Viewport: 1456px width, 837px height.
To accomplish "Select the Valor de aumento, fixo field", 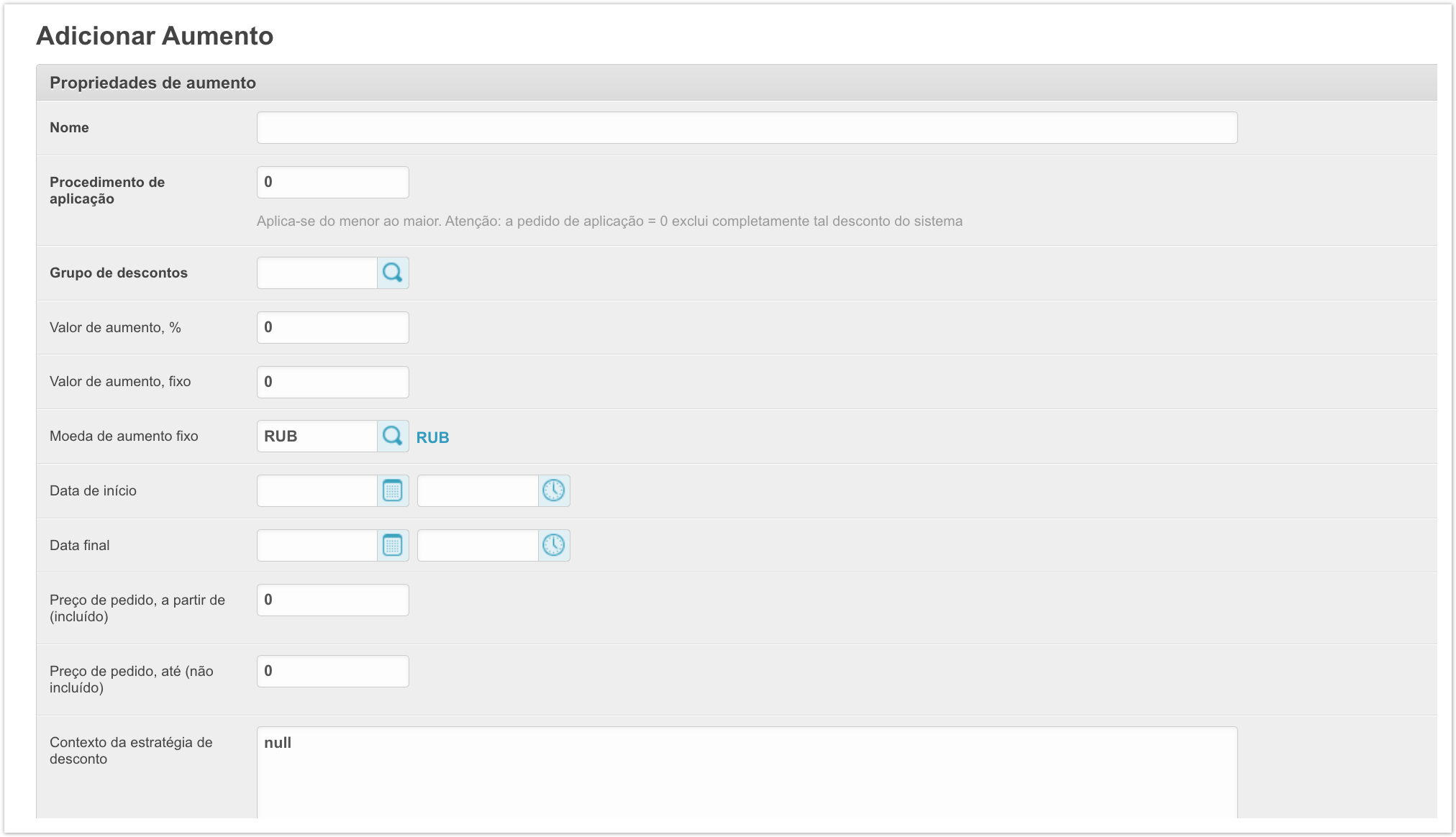I will click(x=332, y=383).
